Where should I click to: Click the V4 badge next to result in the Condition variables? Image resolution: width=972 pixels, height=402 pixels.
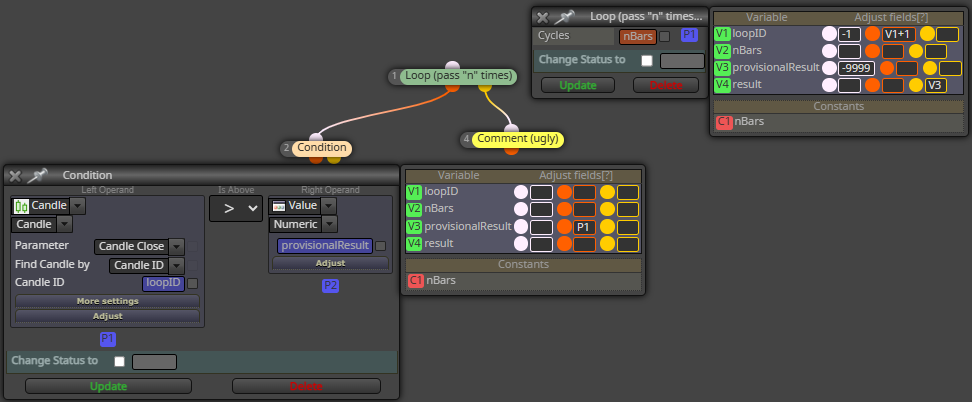coord(413,244)
